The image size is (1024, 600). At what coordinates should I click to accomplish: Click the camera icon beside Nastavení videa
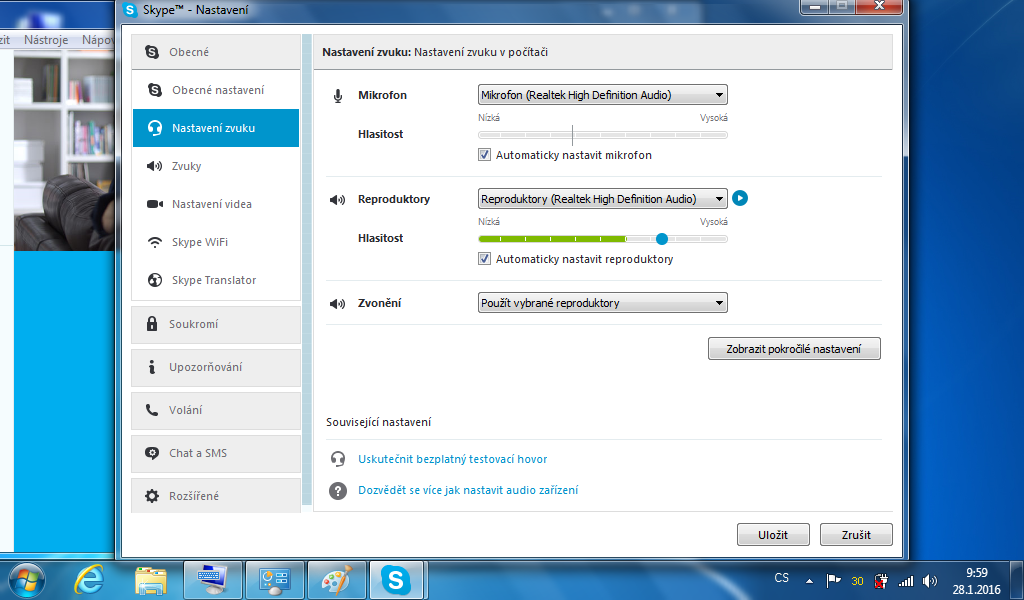coord(155,204)
